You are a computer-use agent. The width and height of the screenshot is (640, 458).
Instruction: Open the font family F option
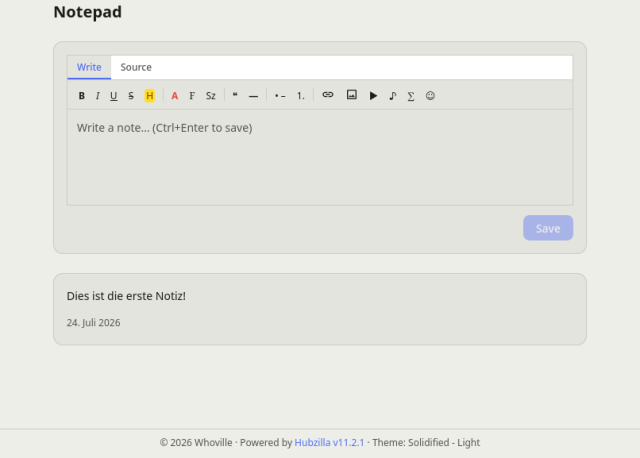(x=192, y=96)
